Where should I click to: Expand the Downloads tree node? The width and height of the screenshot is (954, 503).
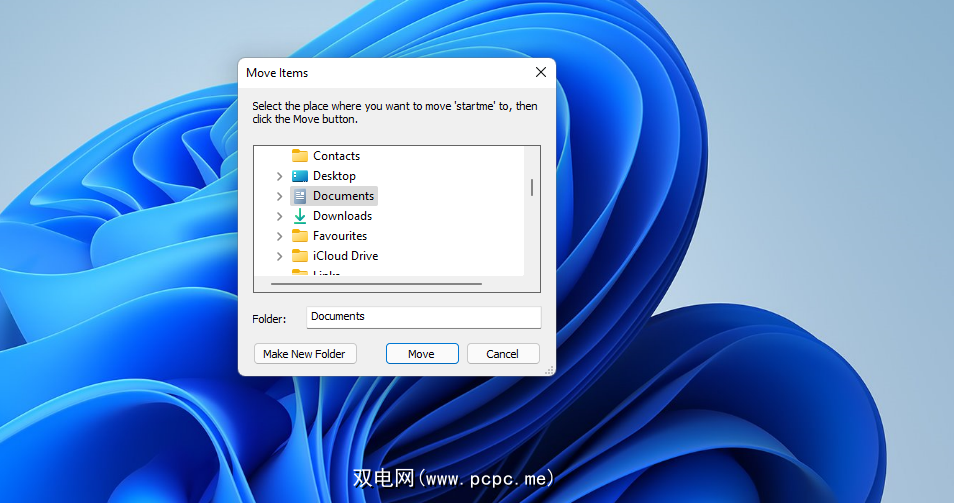tap(279, 217)
